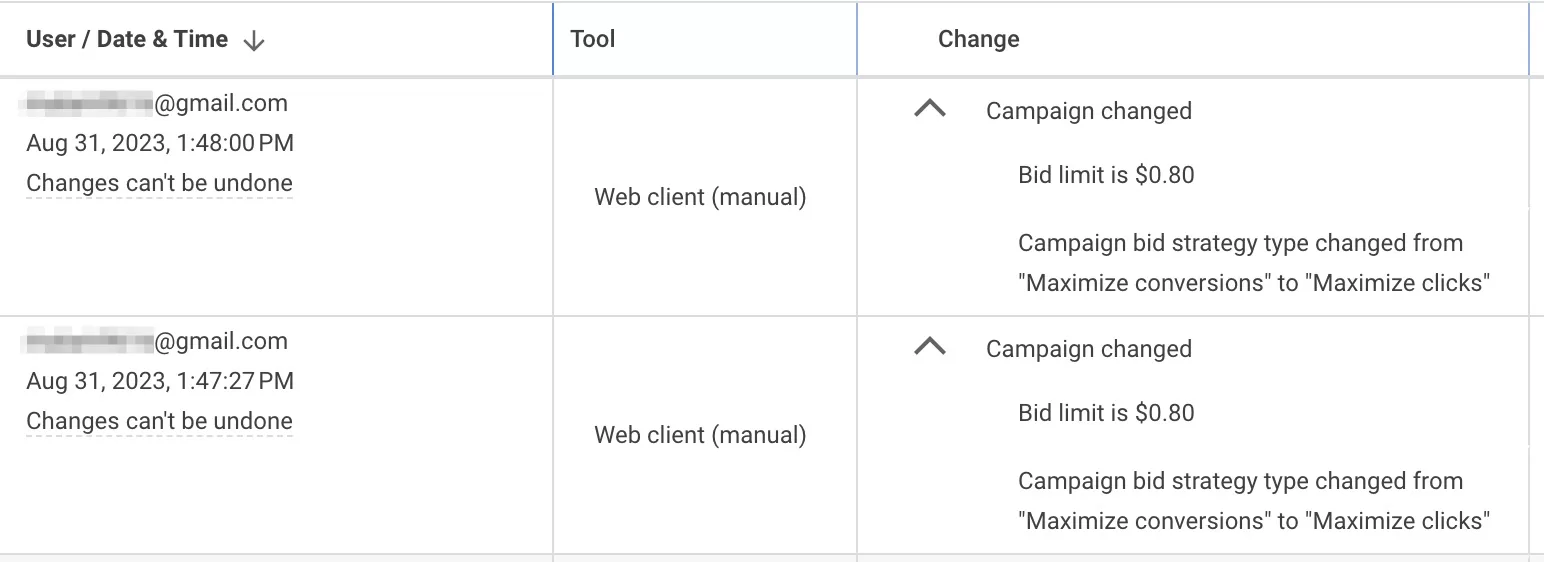1544x562 pixels.
Task: Click the gmail address in the 1:48:00 PM row
Action: click(x=157, y=103)
